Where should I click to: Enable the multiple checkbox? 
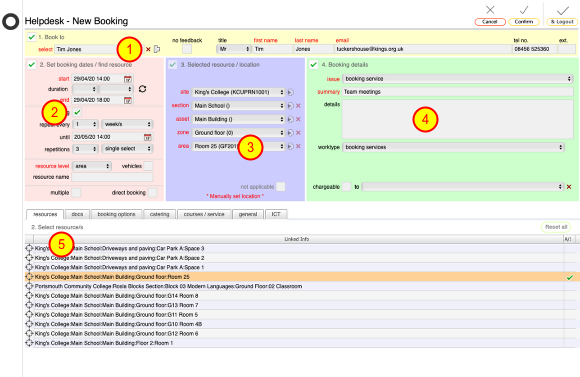click(76, 192)
